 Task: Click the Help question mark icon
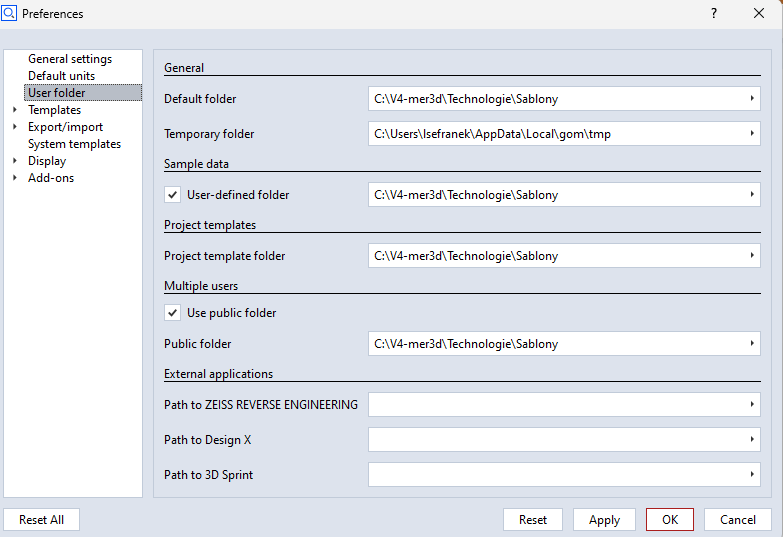714,14
